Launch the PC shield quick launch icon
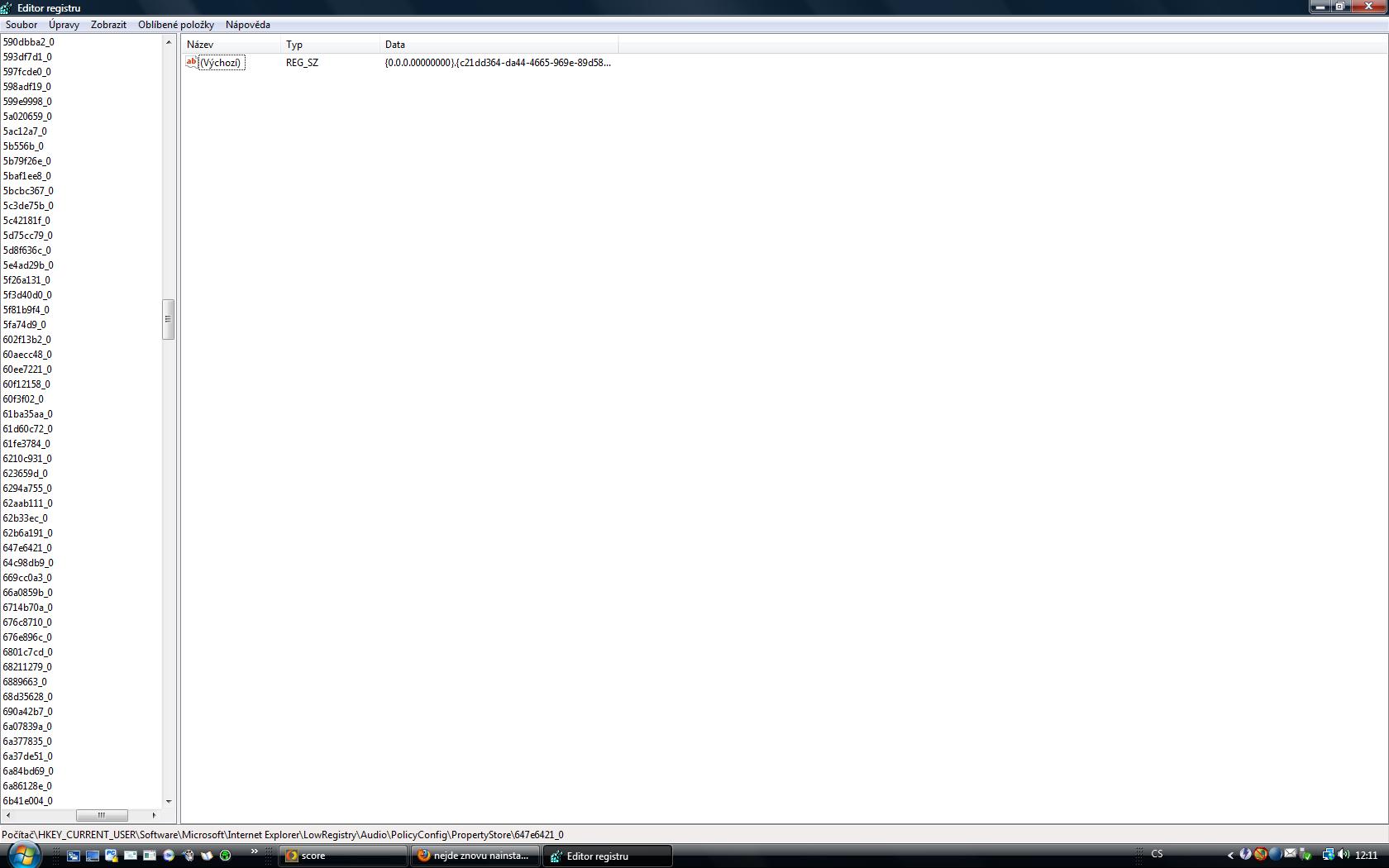 click(111, 856)
